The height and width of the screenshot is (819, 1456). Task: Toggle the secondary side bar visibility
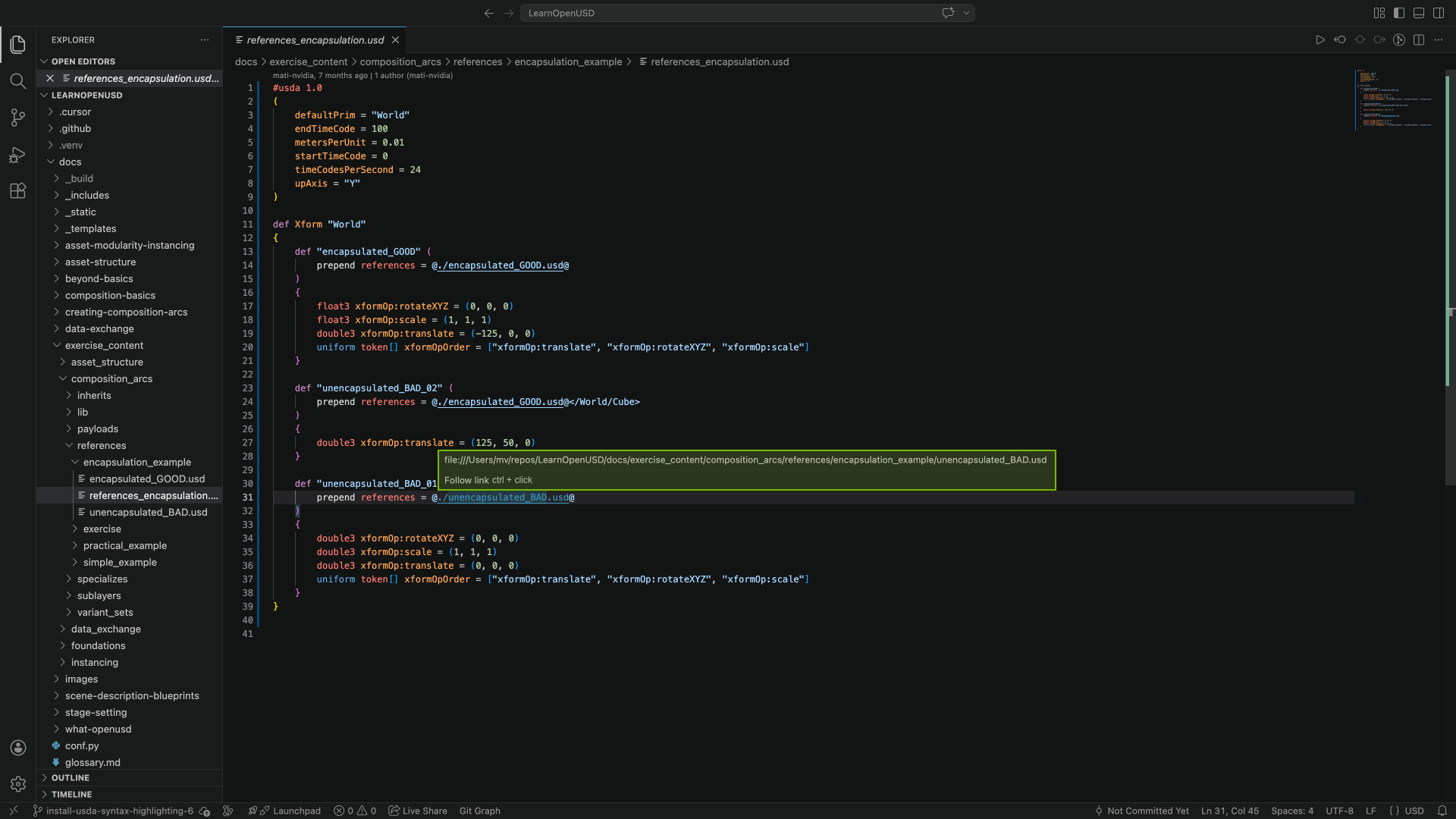[x=1439, y=13]
